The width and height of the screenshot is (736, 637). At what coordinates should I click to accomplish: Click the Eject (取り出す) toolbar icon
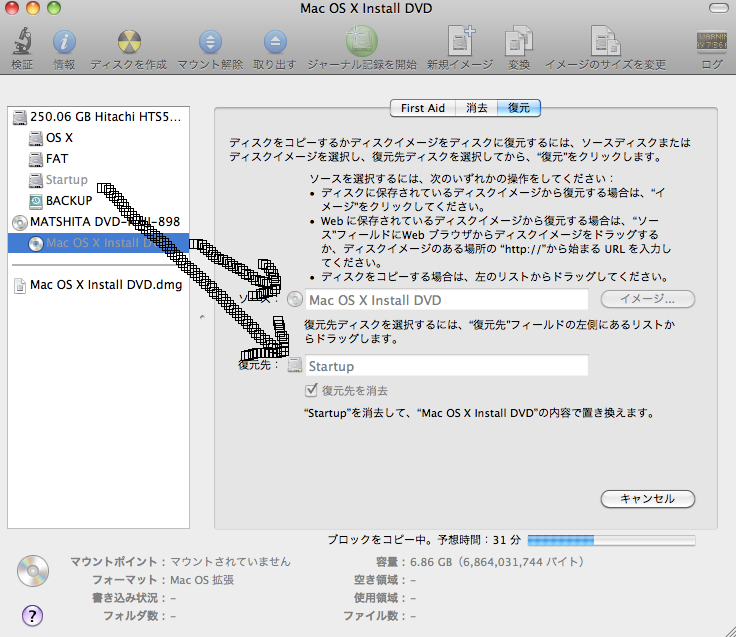point(275,41)
